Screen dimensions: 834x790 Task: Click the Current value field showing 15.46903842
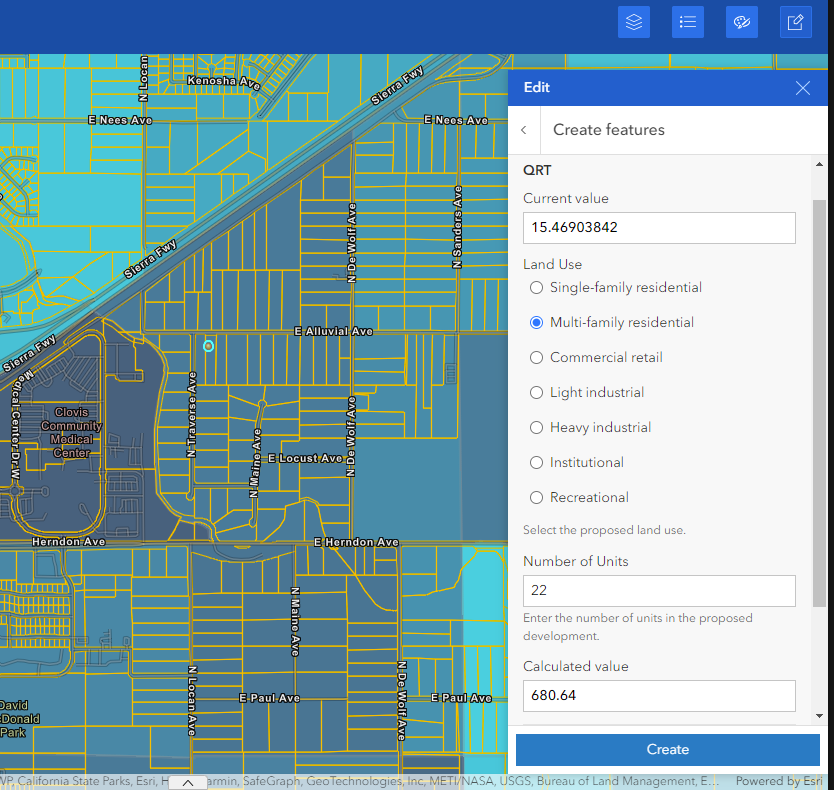coord(659,228)
